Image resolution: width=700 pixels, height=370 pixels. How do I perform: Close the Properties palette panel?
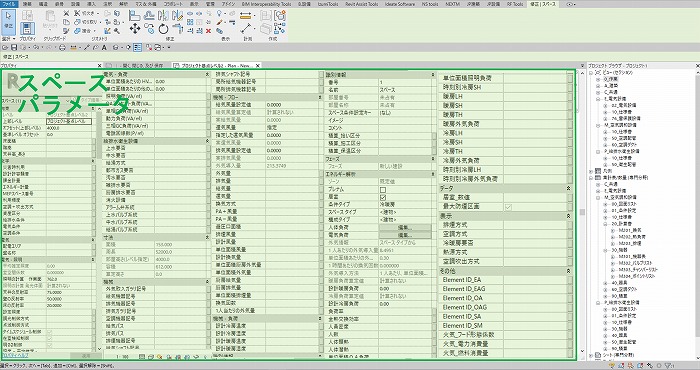(x=100, y=66)
